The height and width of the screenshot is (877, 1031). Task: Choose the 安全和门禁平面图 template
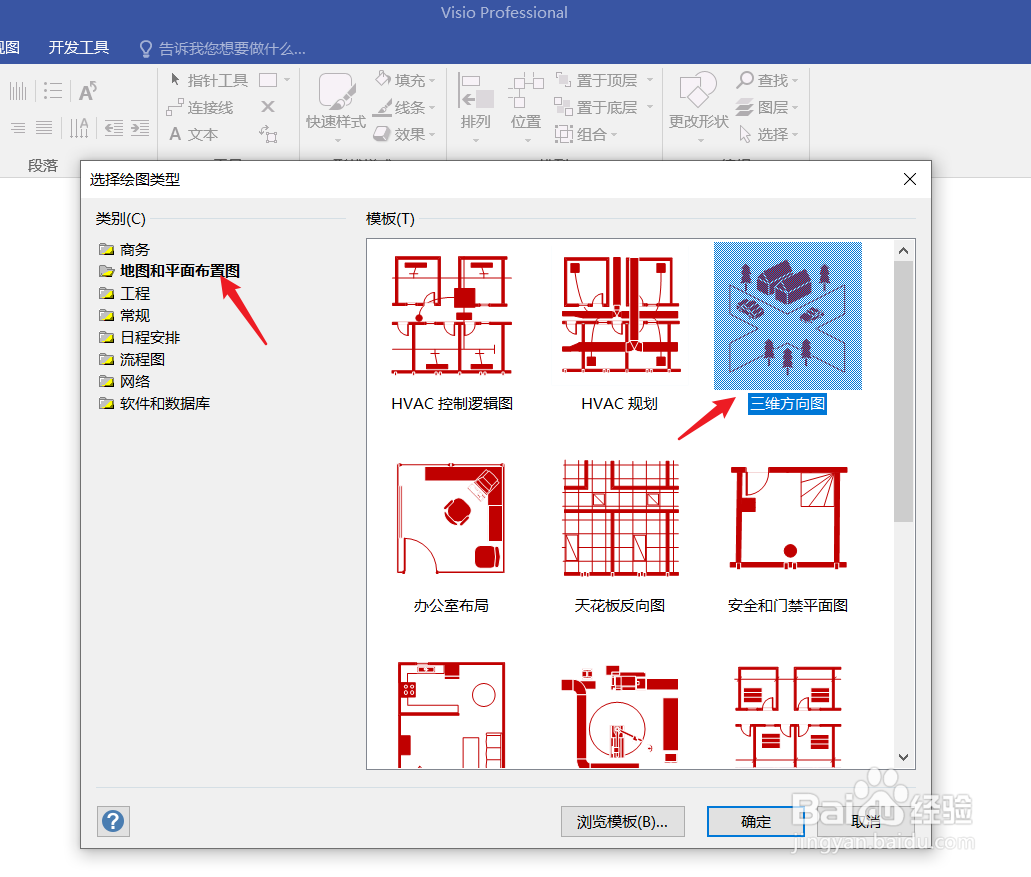pyautogui.click(x=788, y=536)
